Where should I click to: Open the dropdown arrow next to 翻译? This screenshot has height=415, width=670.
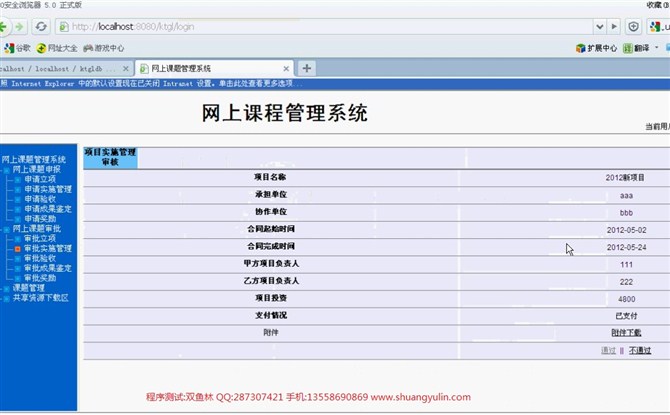[657, 48]
